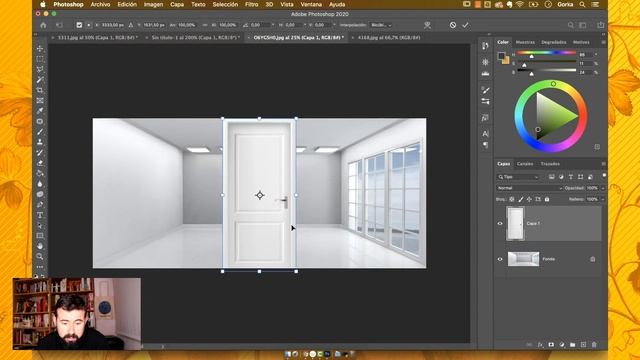Expand the Relleno slider arrow
The width and height of the screenshot is (640, 360).
[x=603, y=199]
